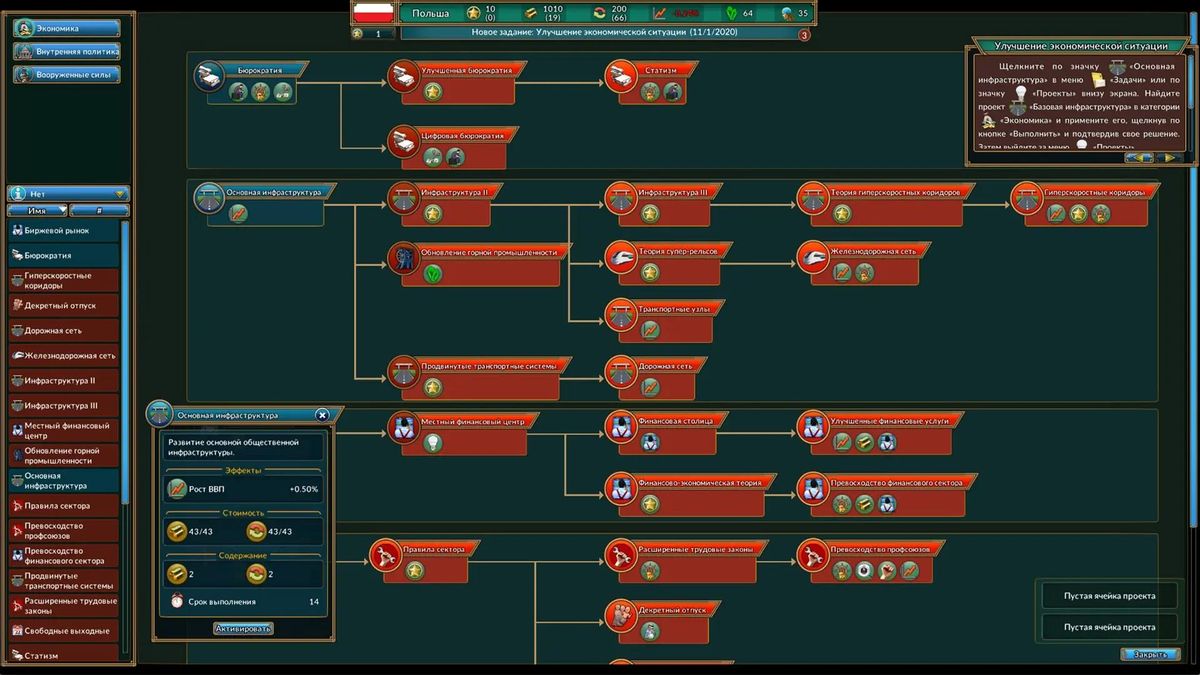Open the Гиперскоростные коридоры node icon
This screenshot has height=675, width=1200.
(x=1027, y=198)
